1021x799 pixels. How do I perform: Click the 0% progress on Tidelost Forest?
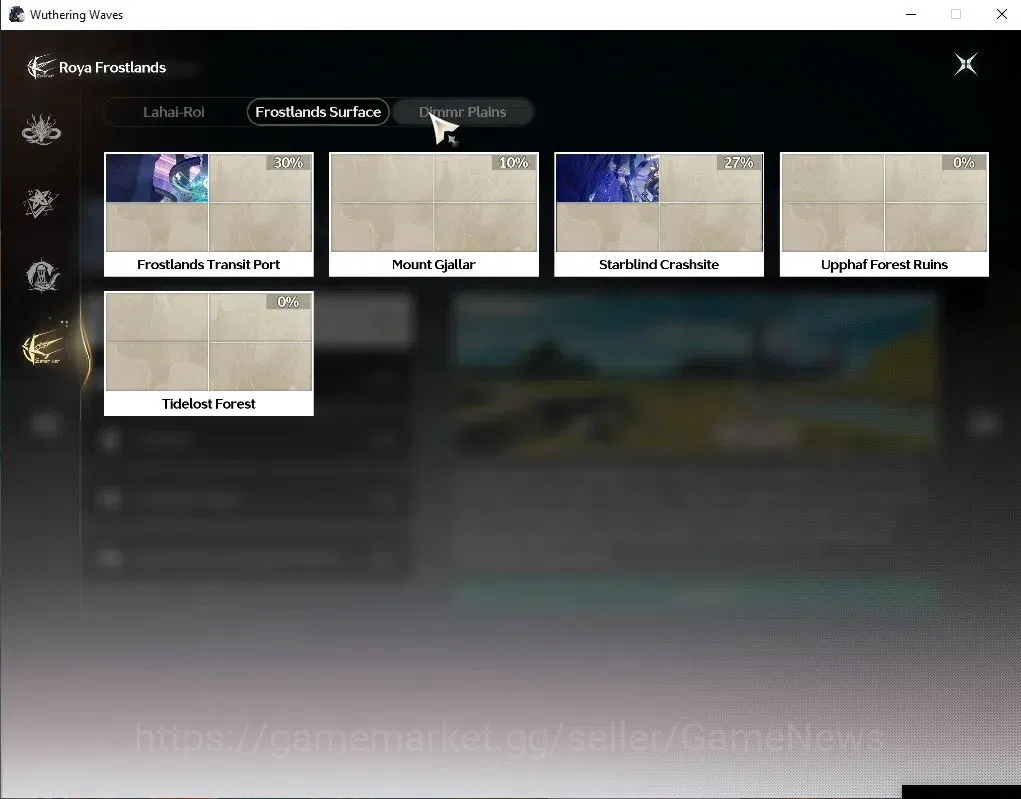click(288, 302)
